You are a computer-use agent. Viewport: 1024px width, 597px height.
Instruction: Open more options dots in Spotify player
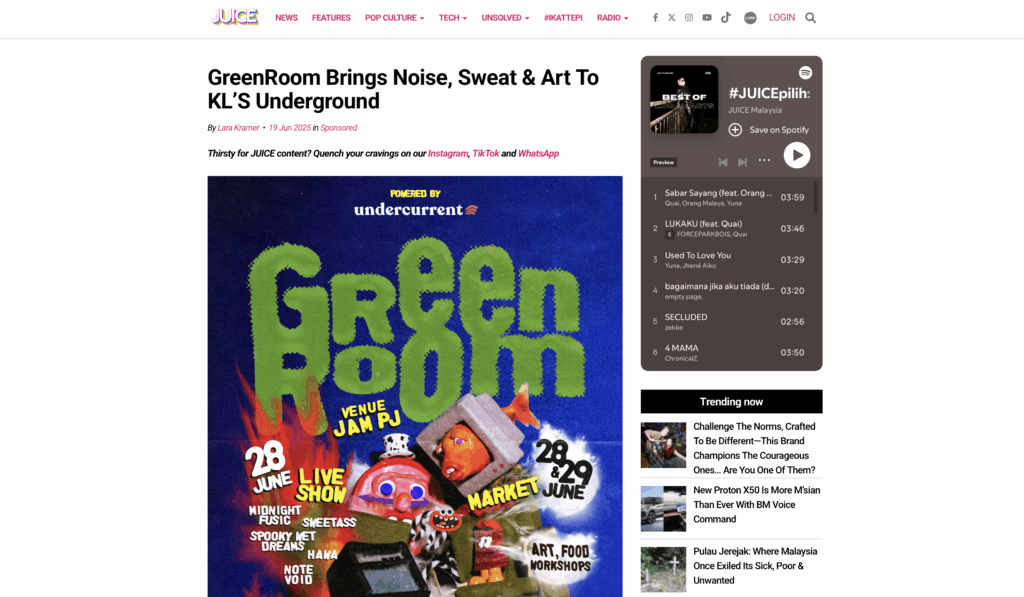(x=764, y=161)
